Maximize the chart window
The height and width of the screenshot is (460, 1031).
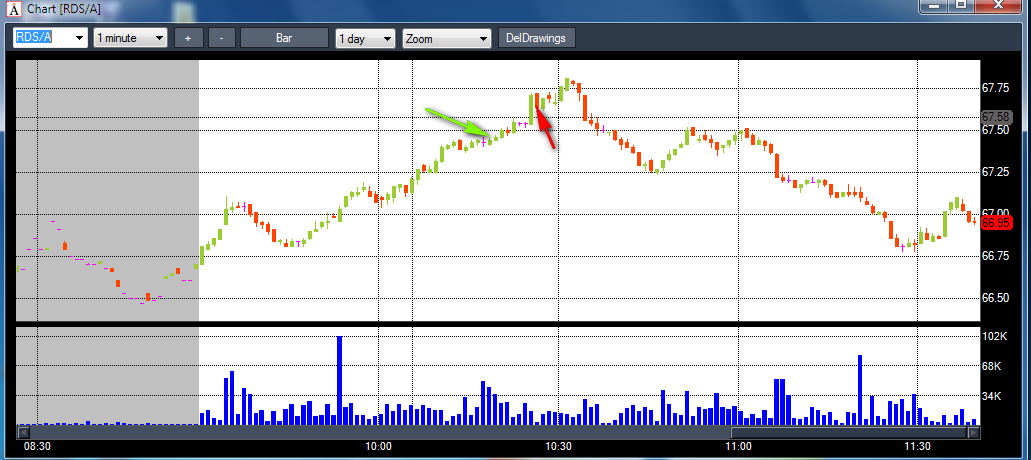pyautogui.click(x=962, y=5)
